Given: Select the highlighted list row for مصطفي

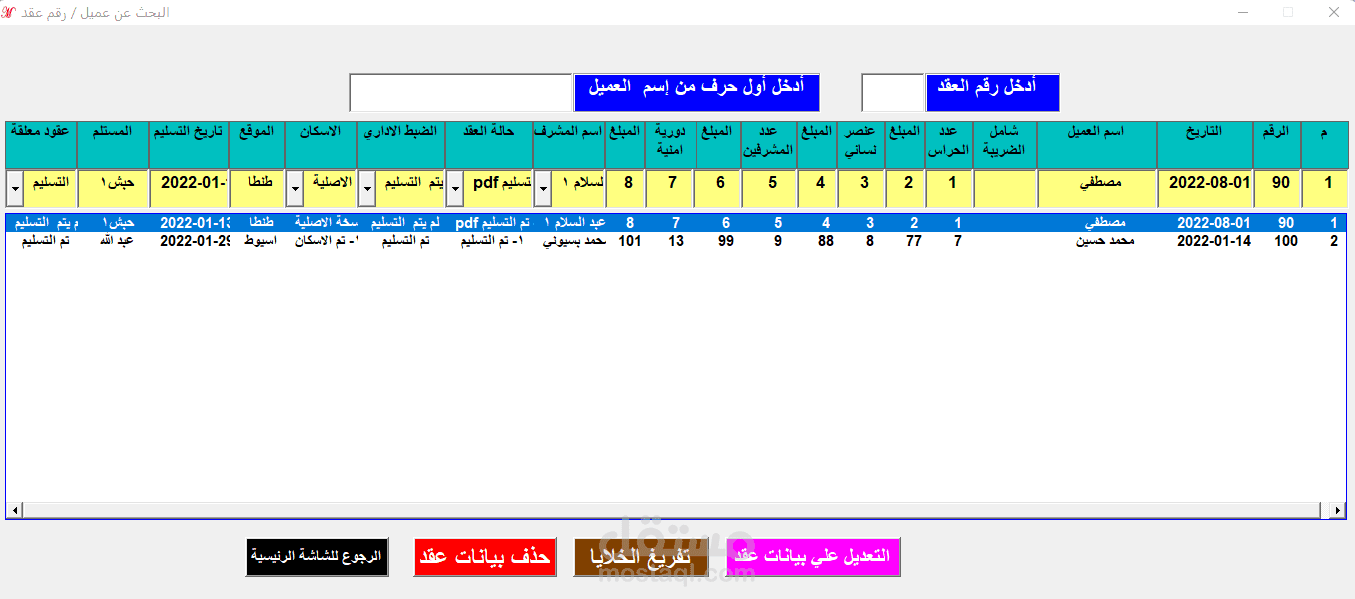Looking at the screenshot, I should tap(676, 222).
